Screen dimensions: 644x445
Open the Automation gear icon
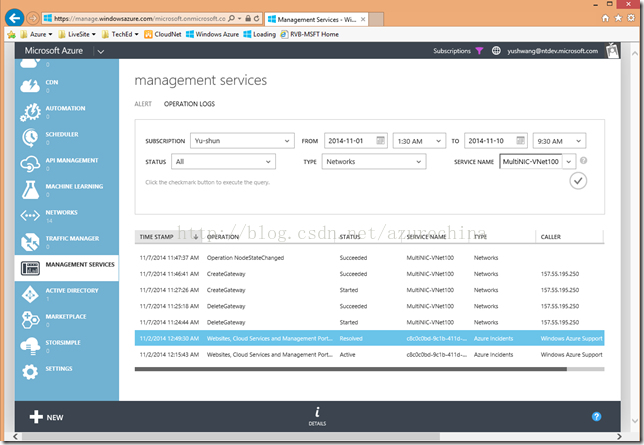[30, 112]
